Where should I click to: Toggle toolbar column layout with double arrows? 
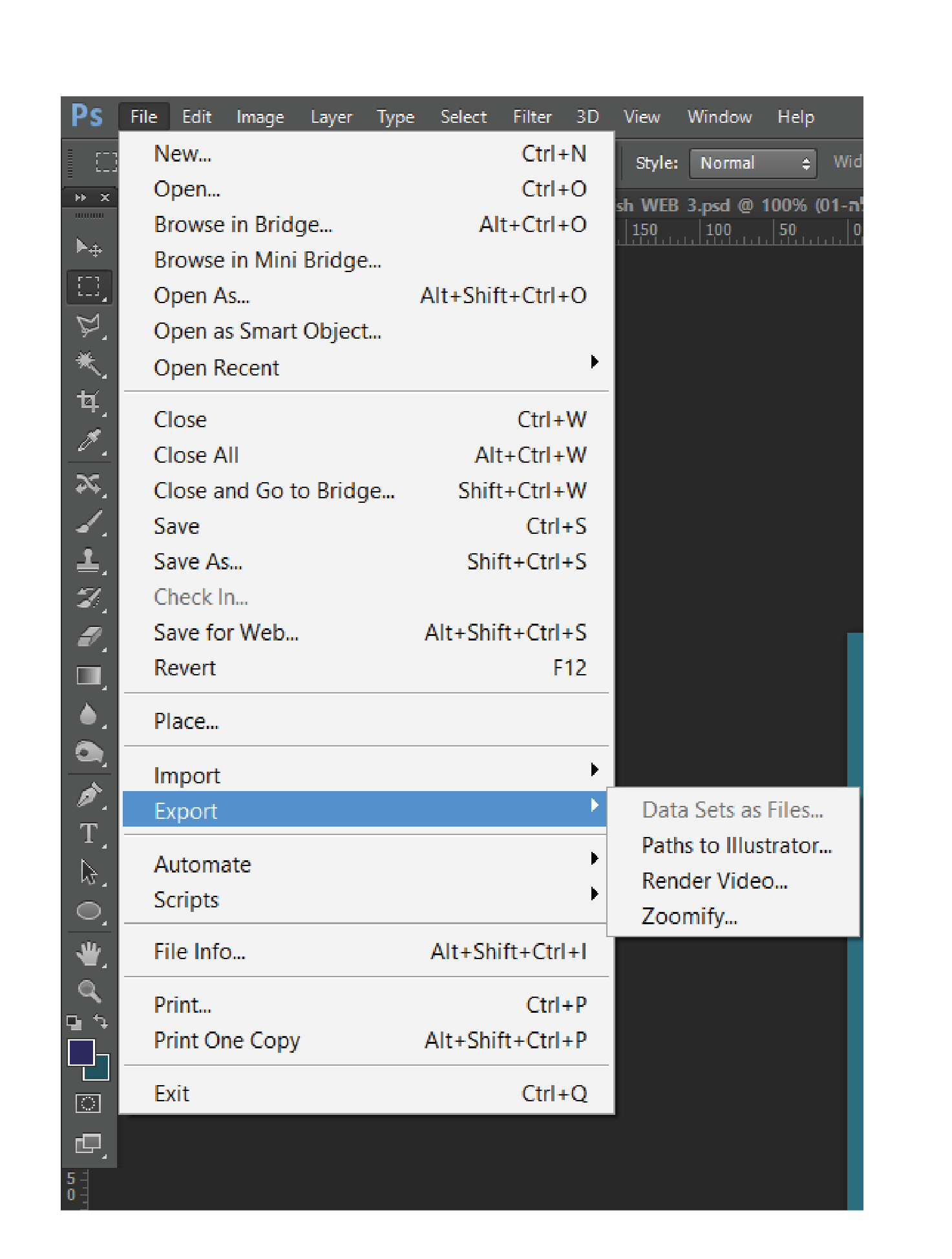tap(80, 198)
